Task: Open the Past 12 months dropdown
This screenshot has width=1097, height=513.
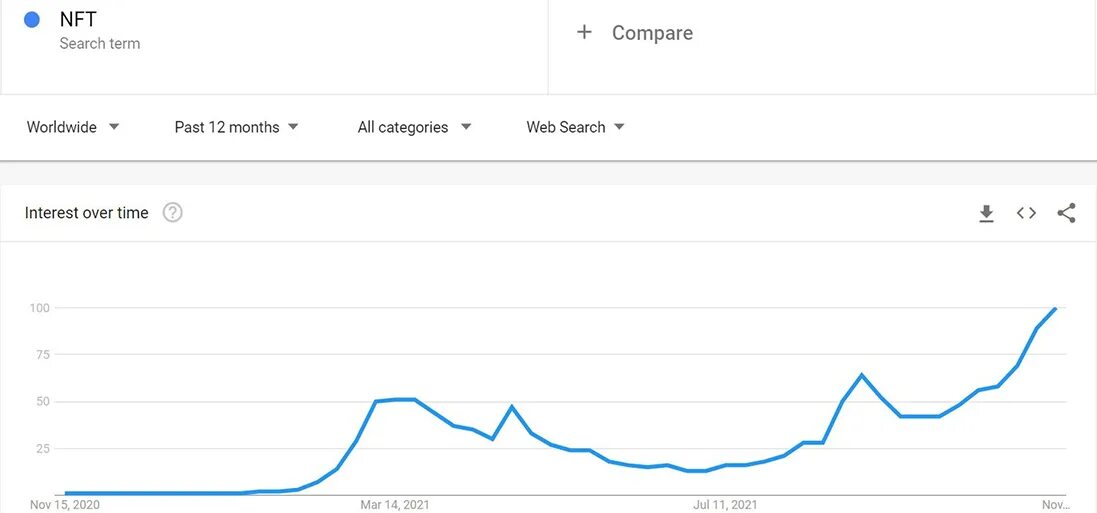Action: click(x=236, y=127)
